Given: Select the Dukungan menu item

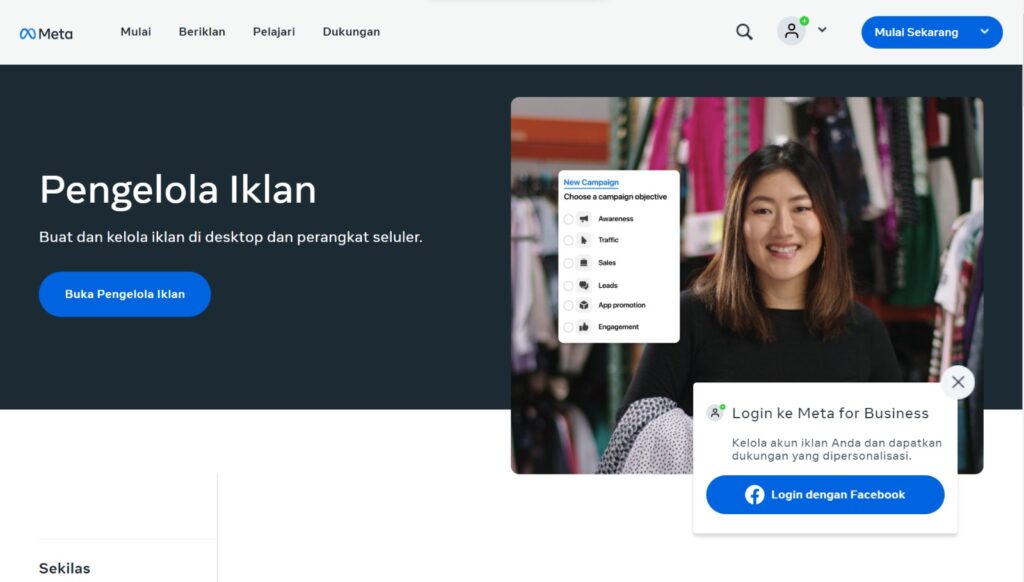Looking at the screenshot, I should (x=351, y=31).
